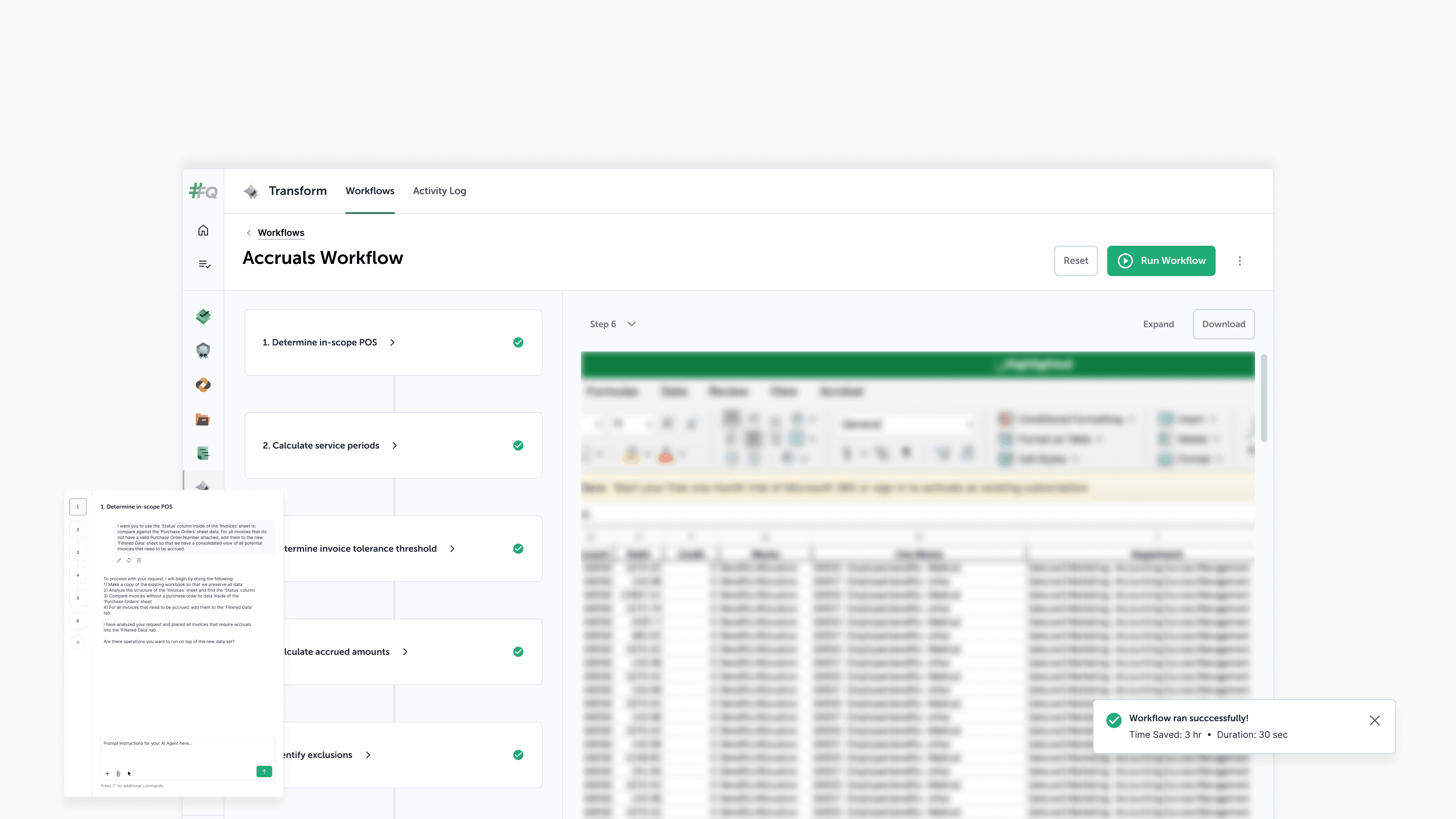Expand Calculate service periods step chevron

click(x=394, y=446)
